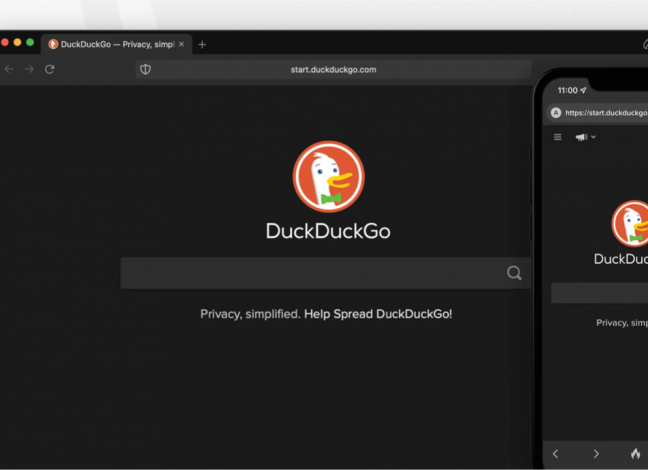
Task: Tap the search box on phone page
Action: (599, 293)
